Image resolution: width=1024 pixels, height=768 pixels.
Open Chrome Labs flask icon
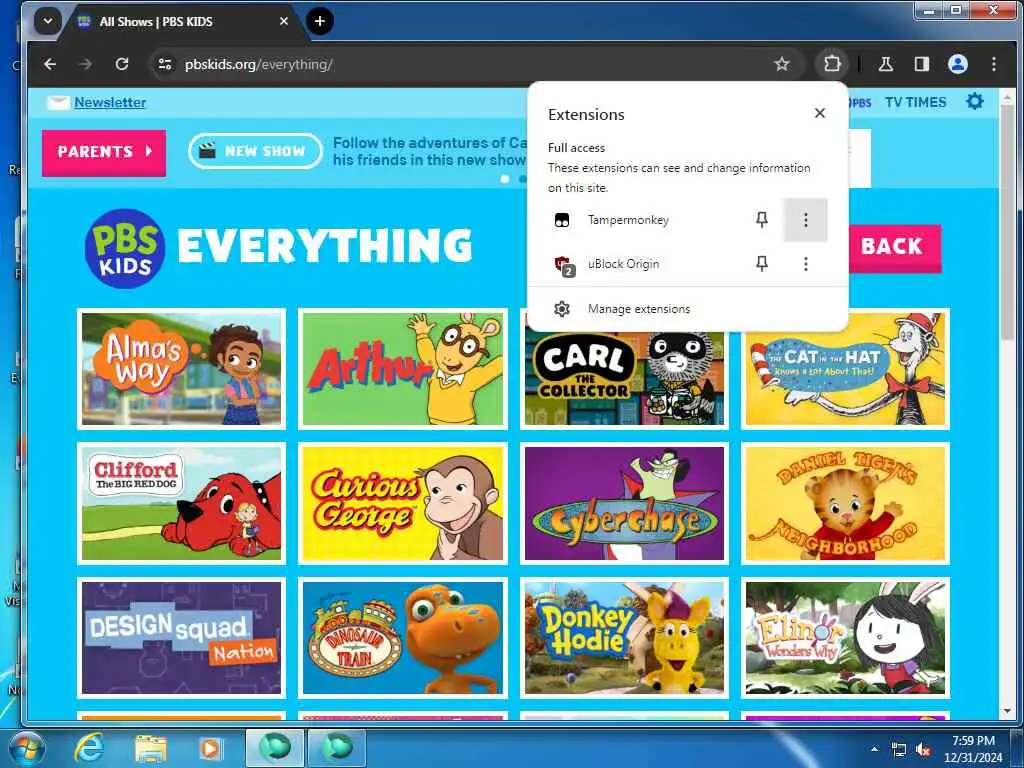(x=885, y=64)
